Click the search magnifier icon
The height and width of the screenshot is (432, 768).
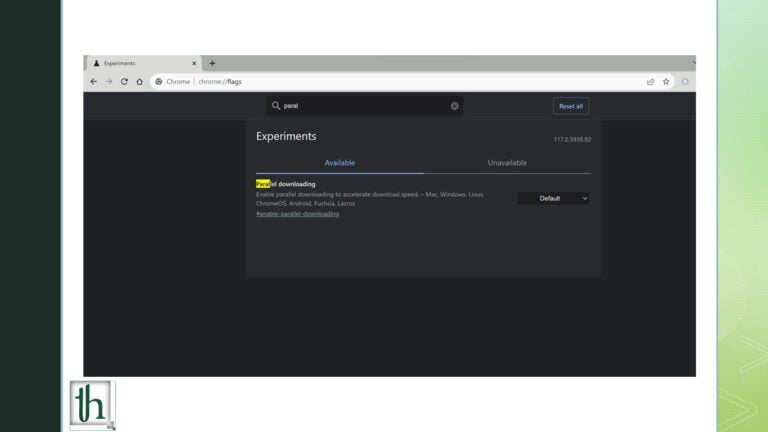point(276,106)
